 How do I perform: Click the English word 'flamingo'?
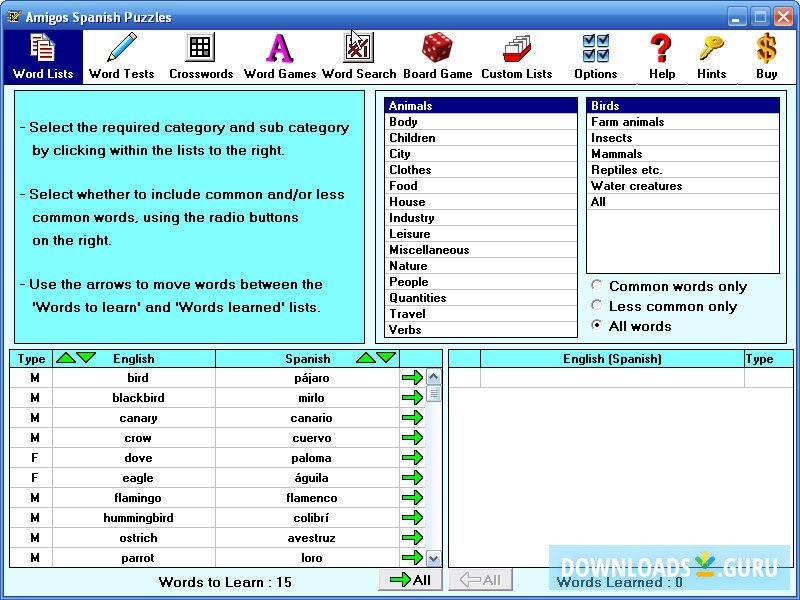click(x=138, y=498)
